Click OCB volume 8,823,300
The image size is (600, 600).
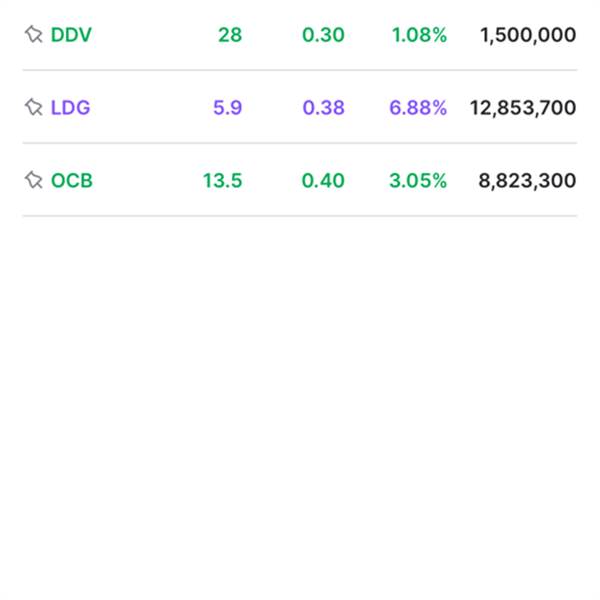coord(527,181)
